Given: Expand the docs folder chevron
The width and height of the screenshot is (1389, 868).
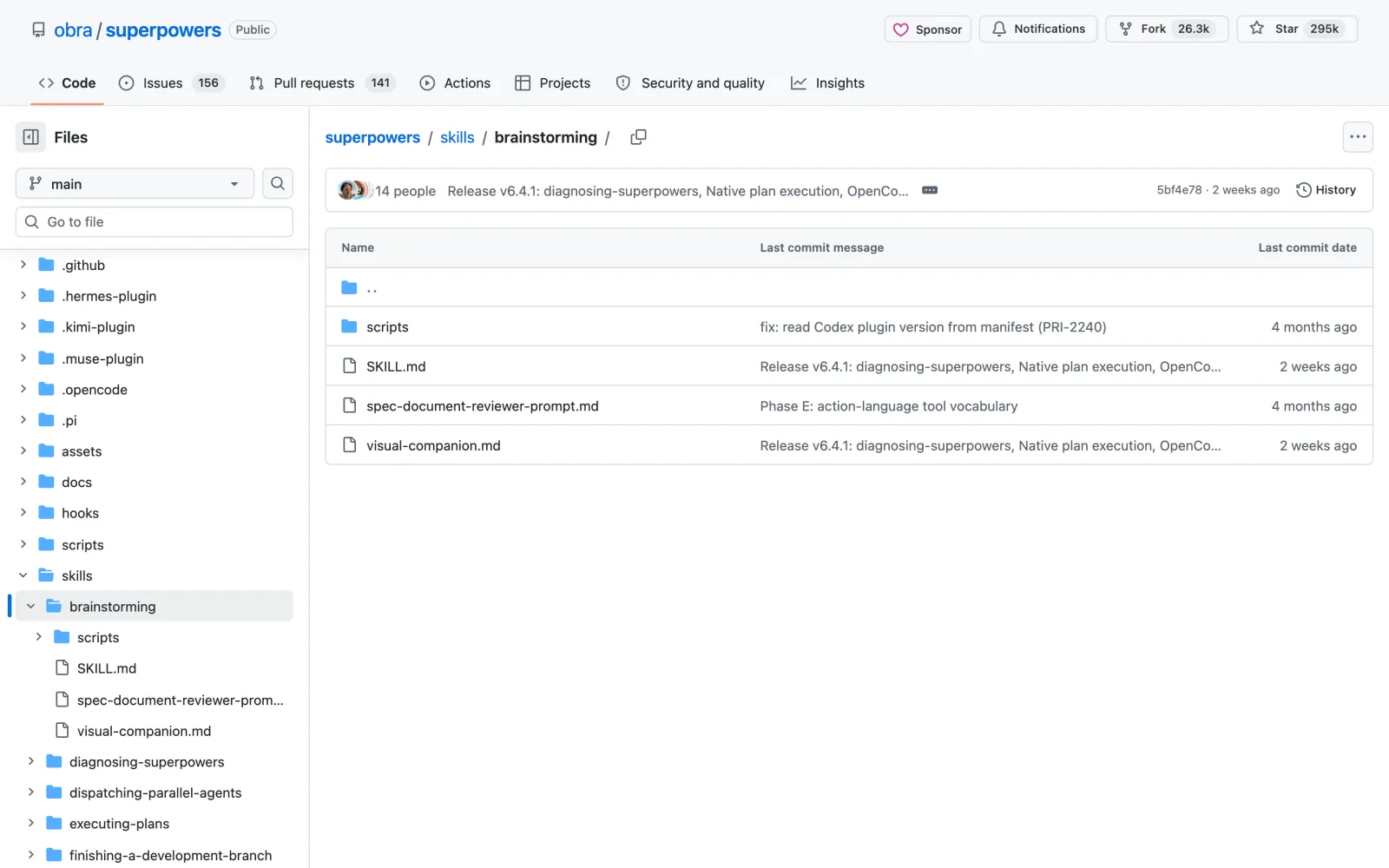Looking at the screenshot, I should point(23,482).
